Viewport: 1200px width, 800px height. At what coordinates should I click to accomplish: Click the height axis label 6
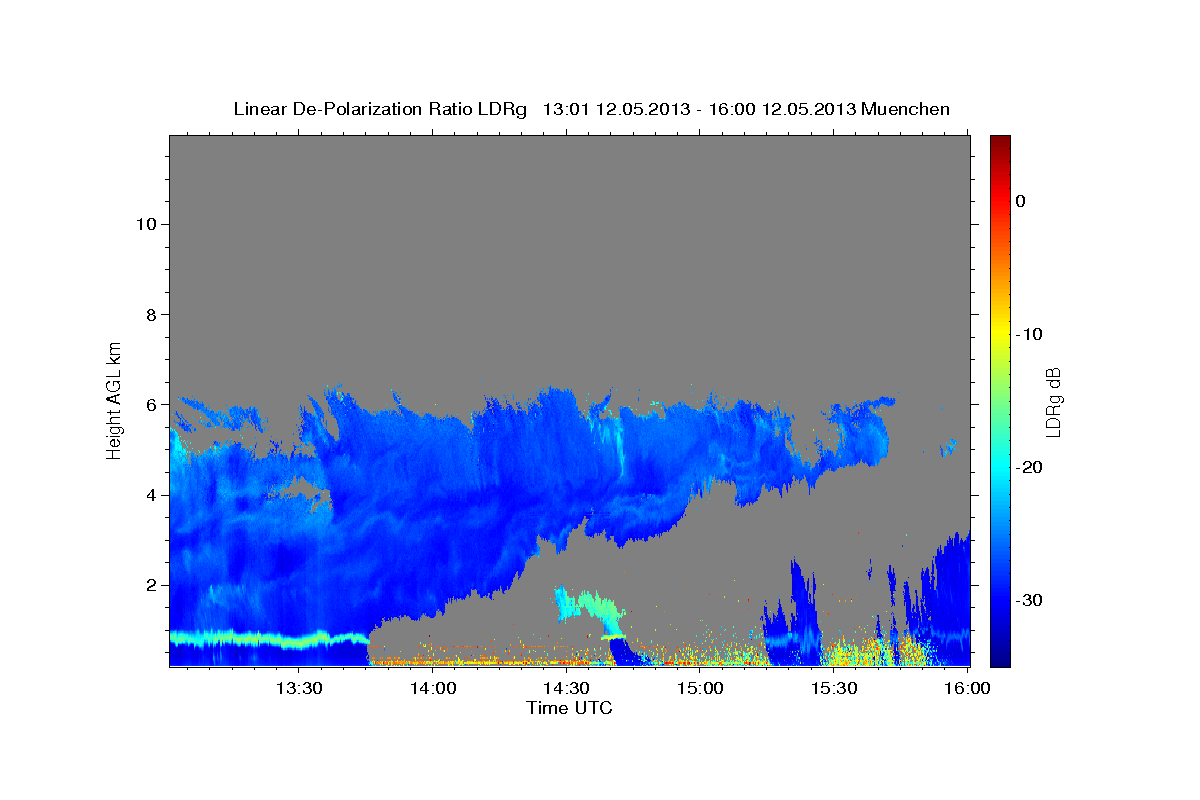pos(150,405)
